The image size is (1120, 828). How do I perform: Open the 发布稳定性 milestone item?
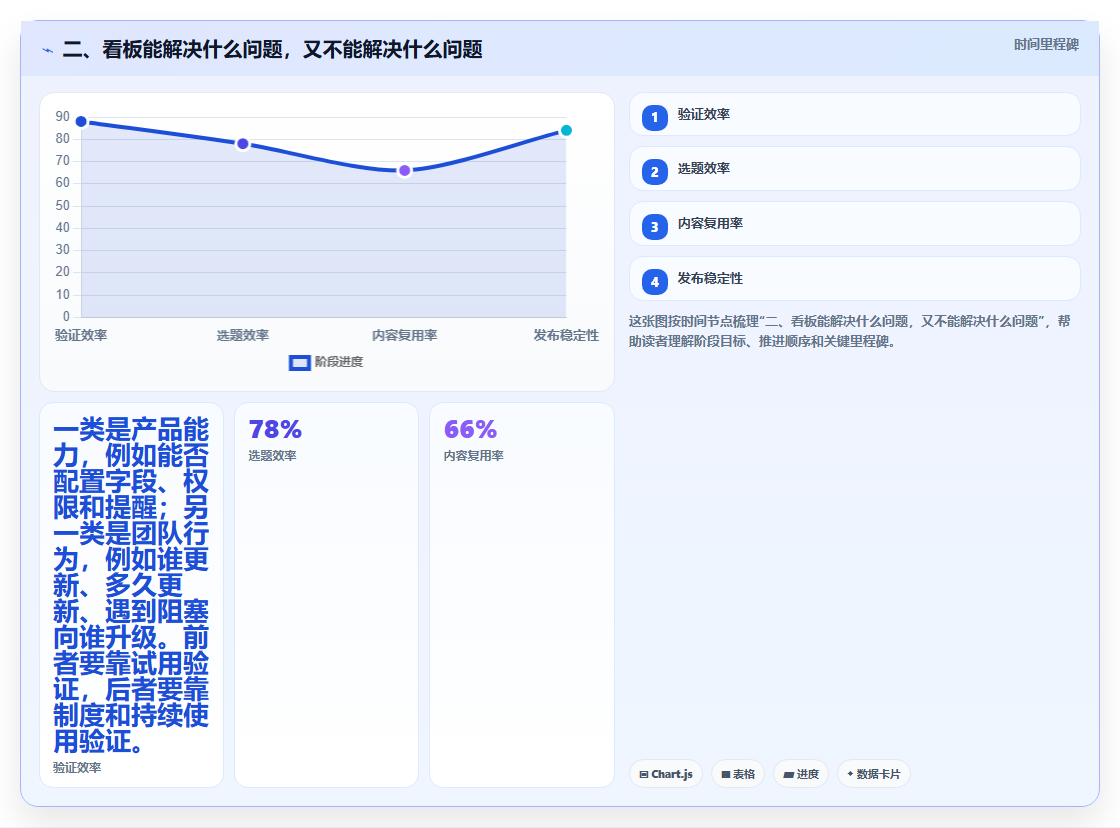click(854, 279)
